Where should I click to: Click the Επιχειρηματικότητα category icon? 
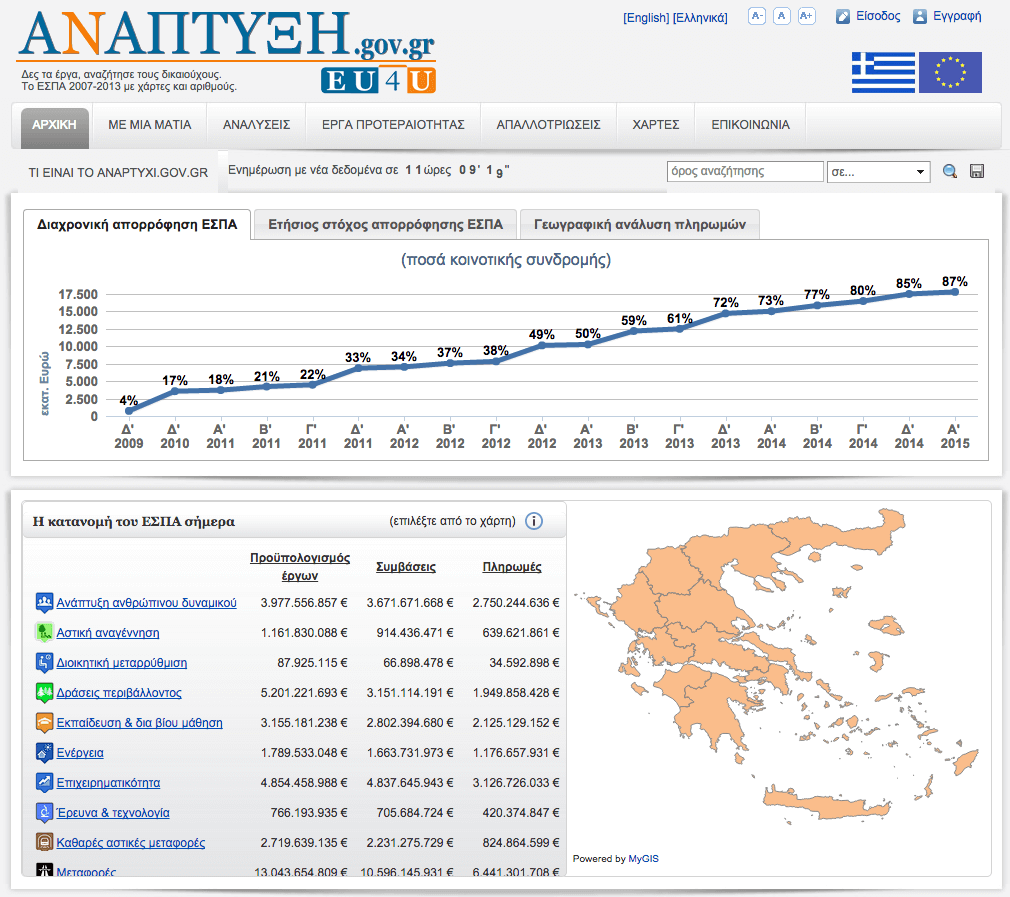44,782
